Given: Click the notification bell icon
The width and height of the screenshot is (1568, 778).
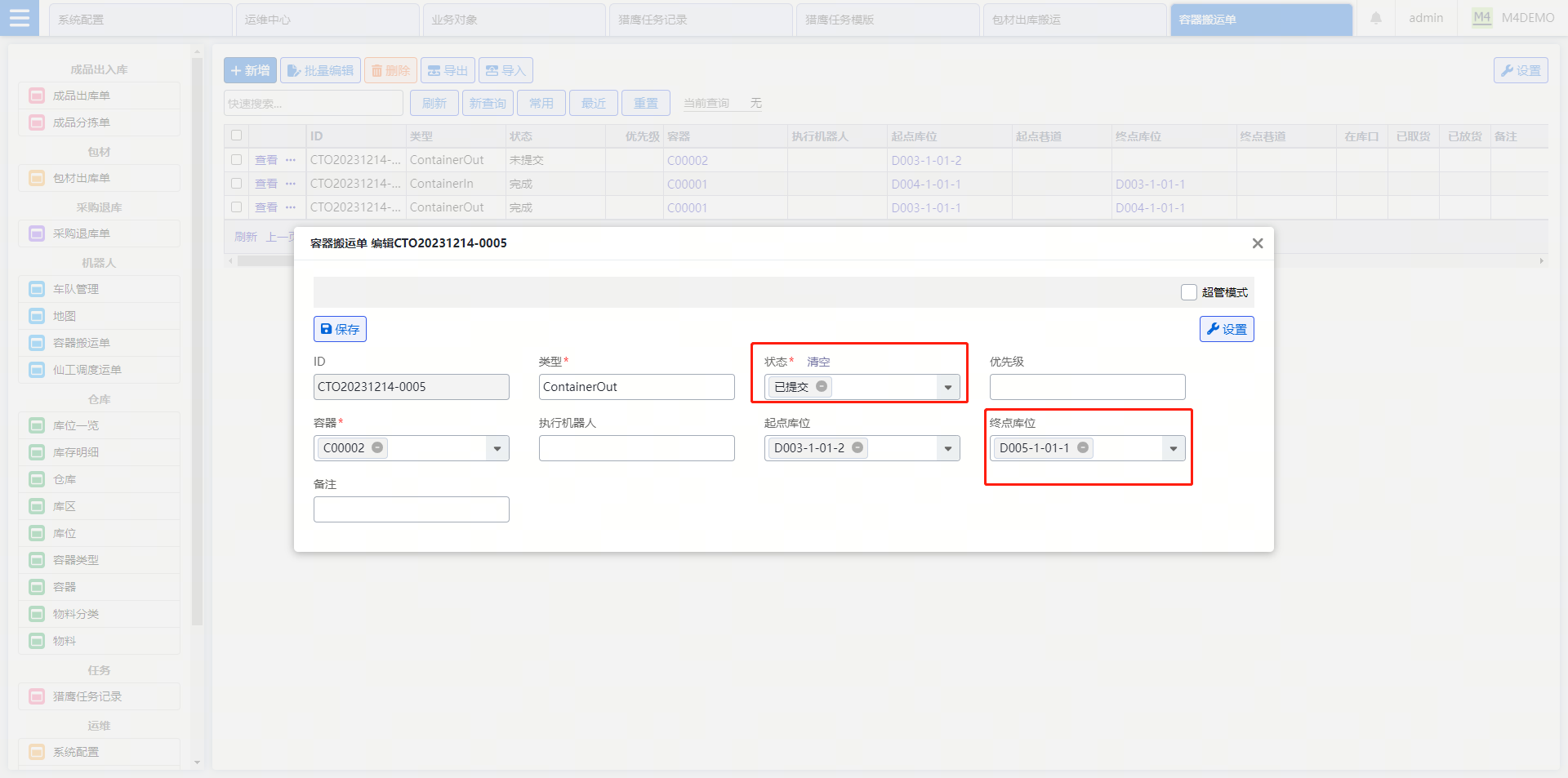Looking at the screenshot, I should point(1376,18).
